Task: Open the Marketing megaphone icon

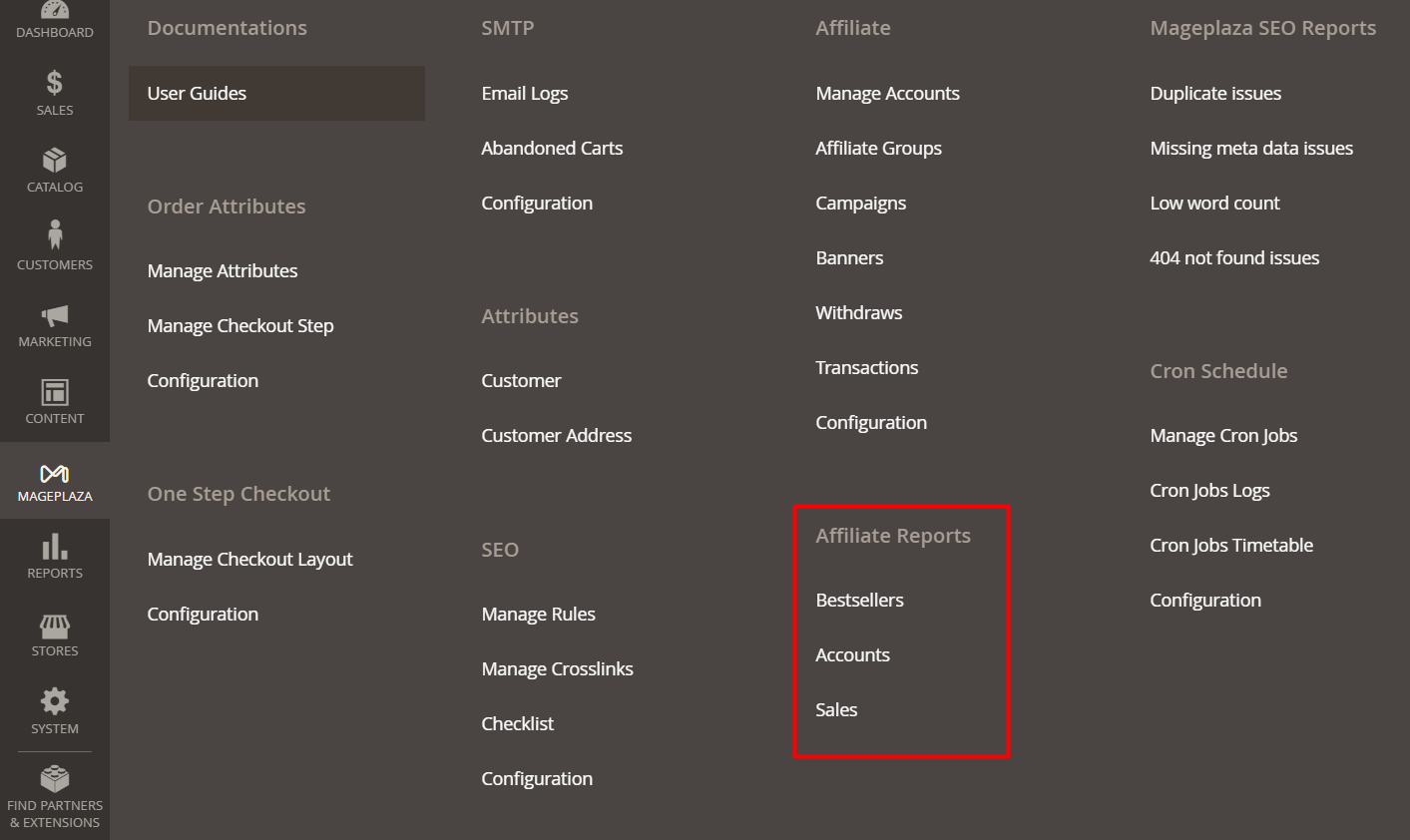Action: tap(55, 315)
